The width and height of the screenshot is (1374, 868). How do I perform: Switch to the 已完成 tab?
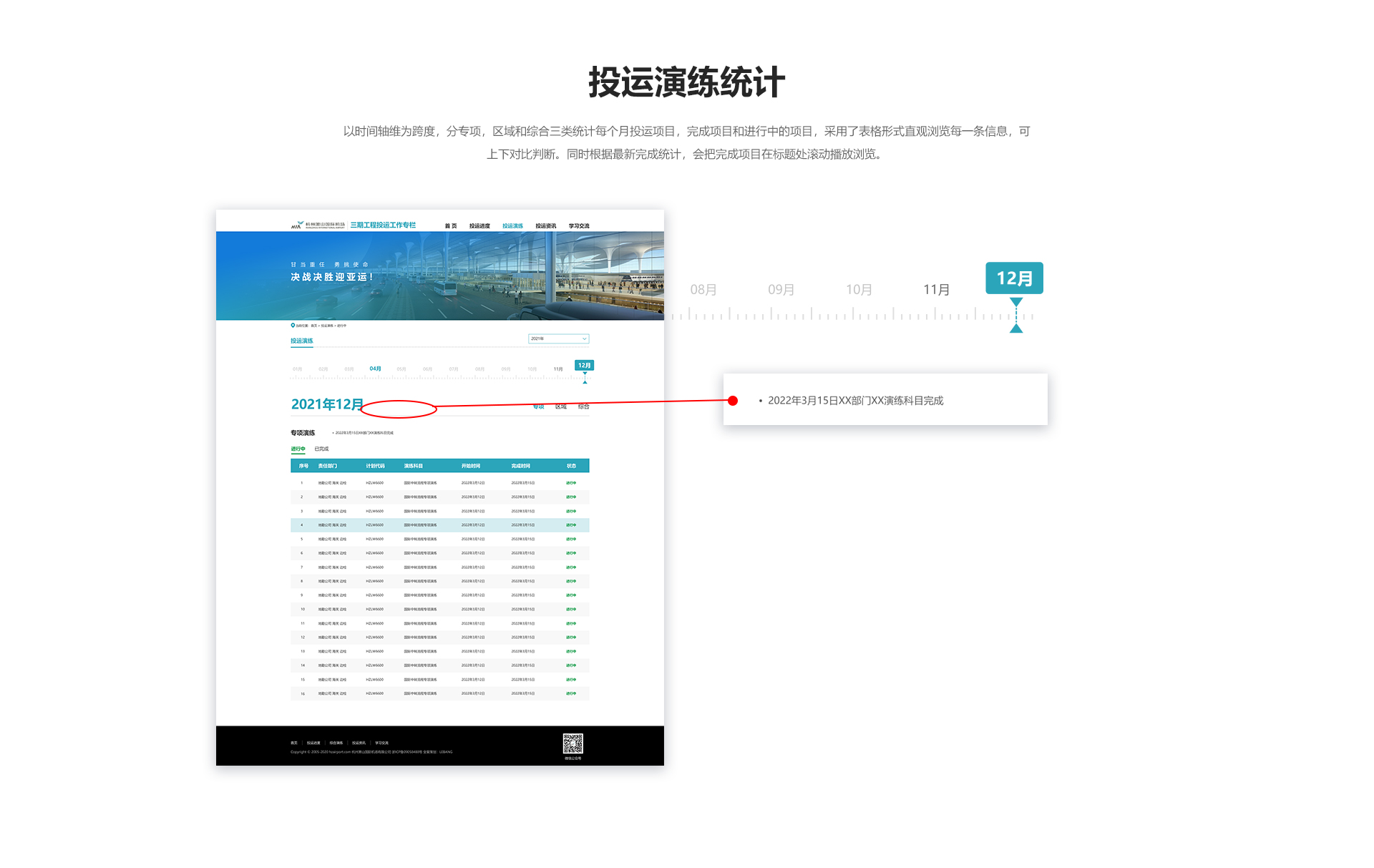point(321,449)
